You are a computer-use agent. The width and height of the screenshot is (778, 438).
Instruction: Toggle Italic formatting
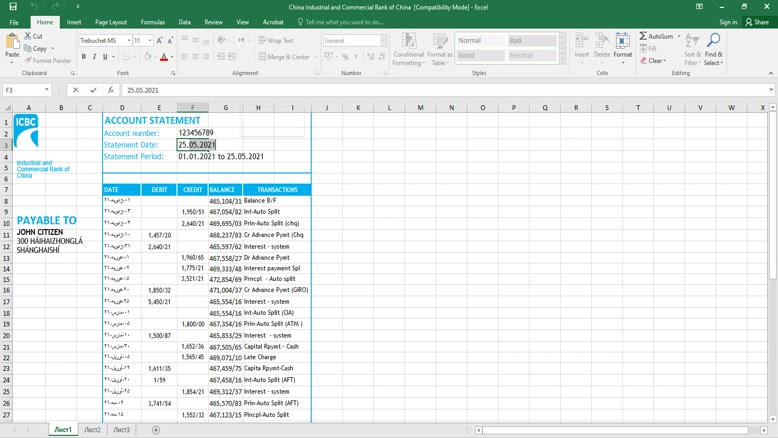(x=94, y=57)
